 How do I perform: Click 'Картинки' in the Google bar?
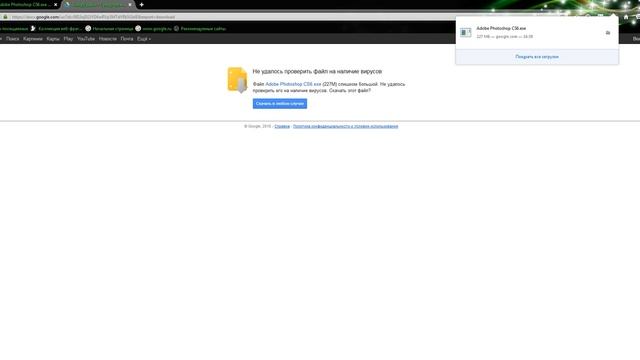33,39
